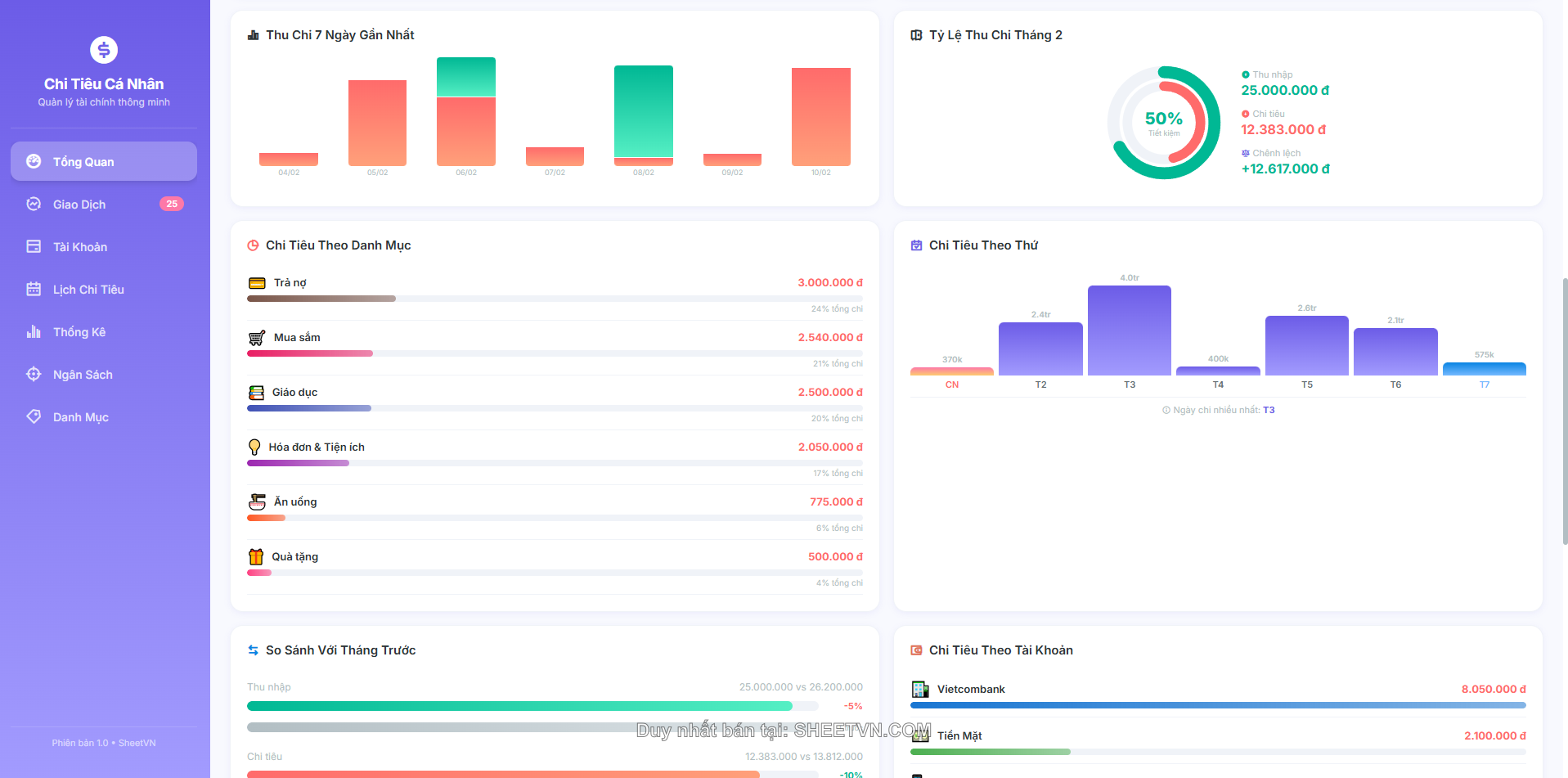The height and width of the screenshot is (778, 1568).
Task: Click the 06/02 bar in 7-day chart
Action: (x=465, y=112)
